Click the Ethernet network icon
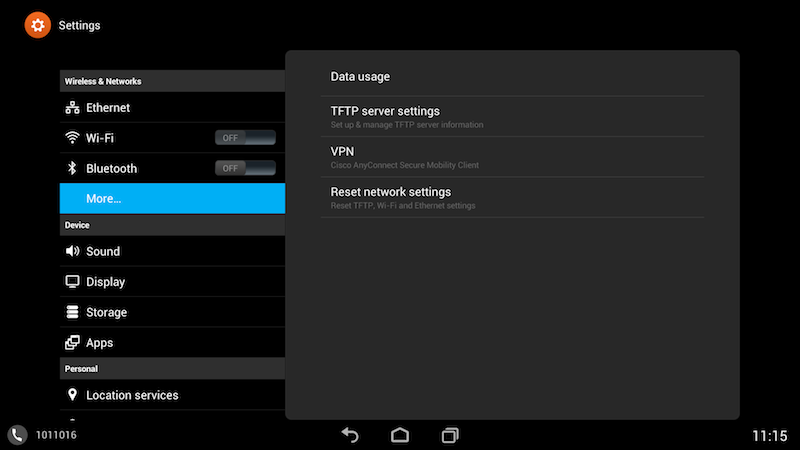The image size is (800, 450). (x=72, y=108)
